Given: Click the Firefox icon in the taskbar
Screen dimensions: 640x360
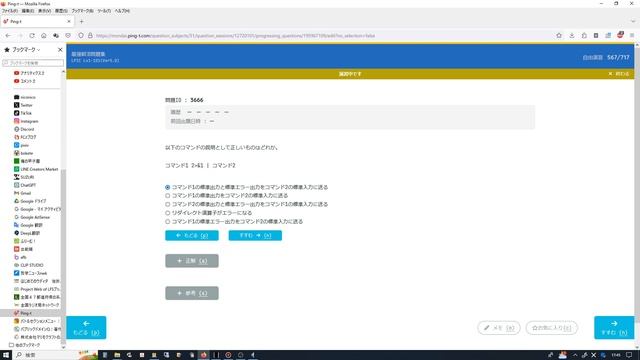Looking at the screenshot, I should 203,355.
